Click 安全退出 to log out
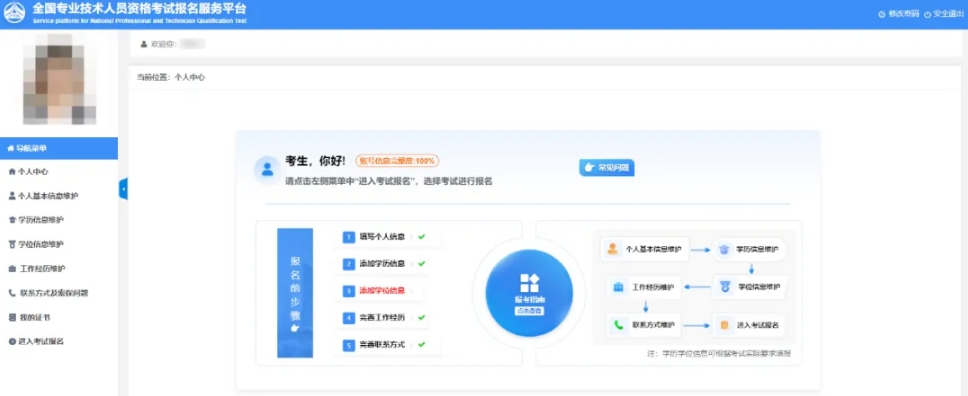 point(944,14)
